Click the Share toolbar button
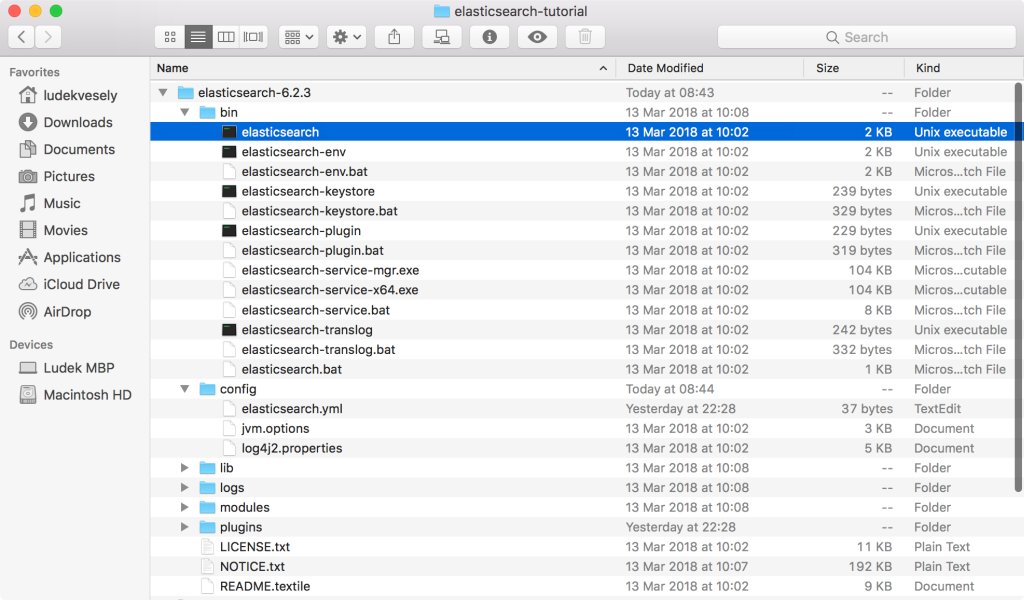Screen dimensions: 1024x600 pos(394,37)
